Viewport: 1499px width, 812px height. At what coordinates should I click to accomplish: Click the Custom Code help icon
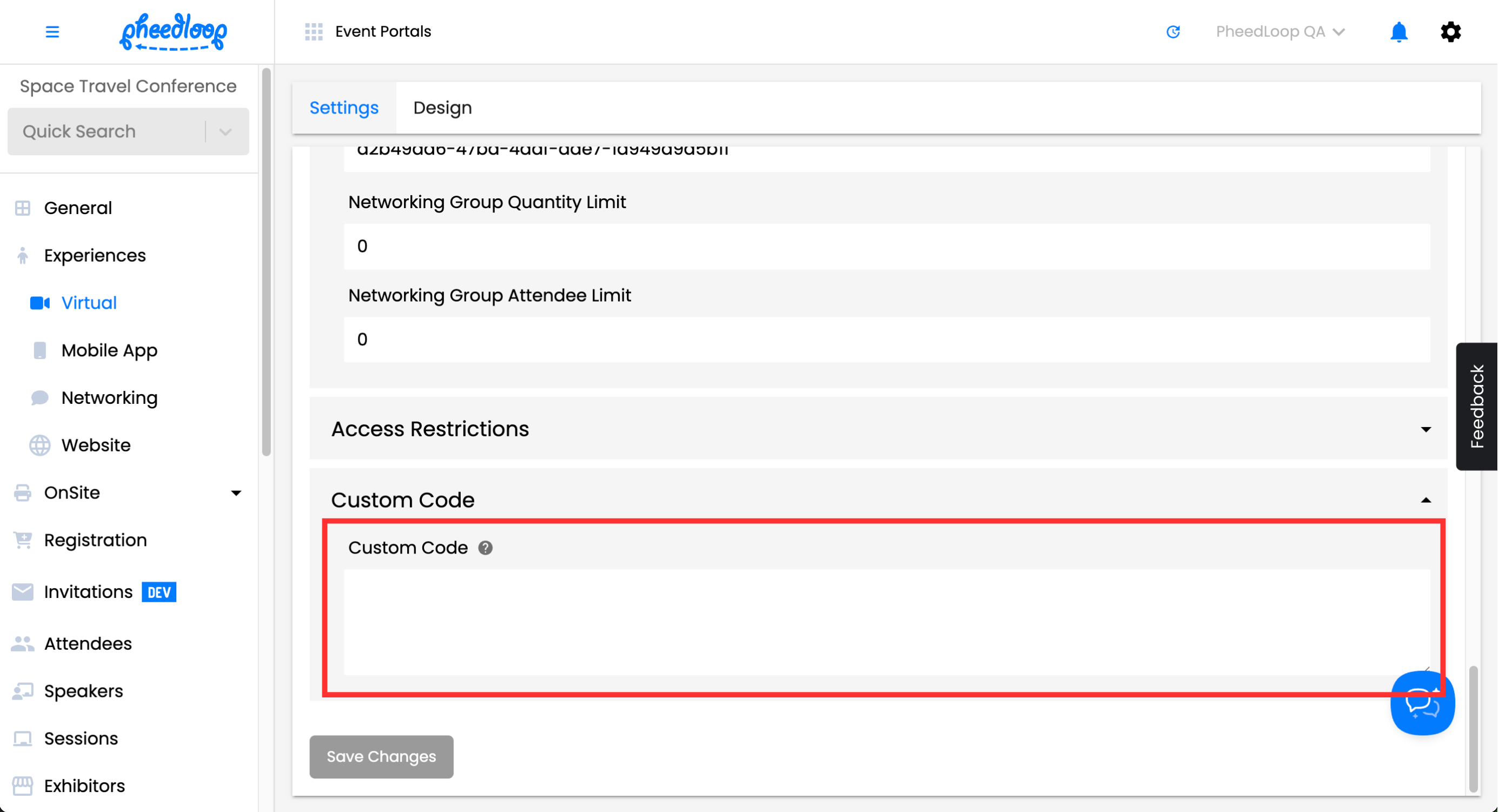pos(485,547)
